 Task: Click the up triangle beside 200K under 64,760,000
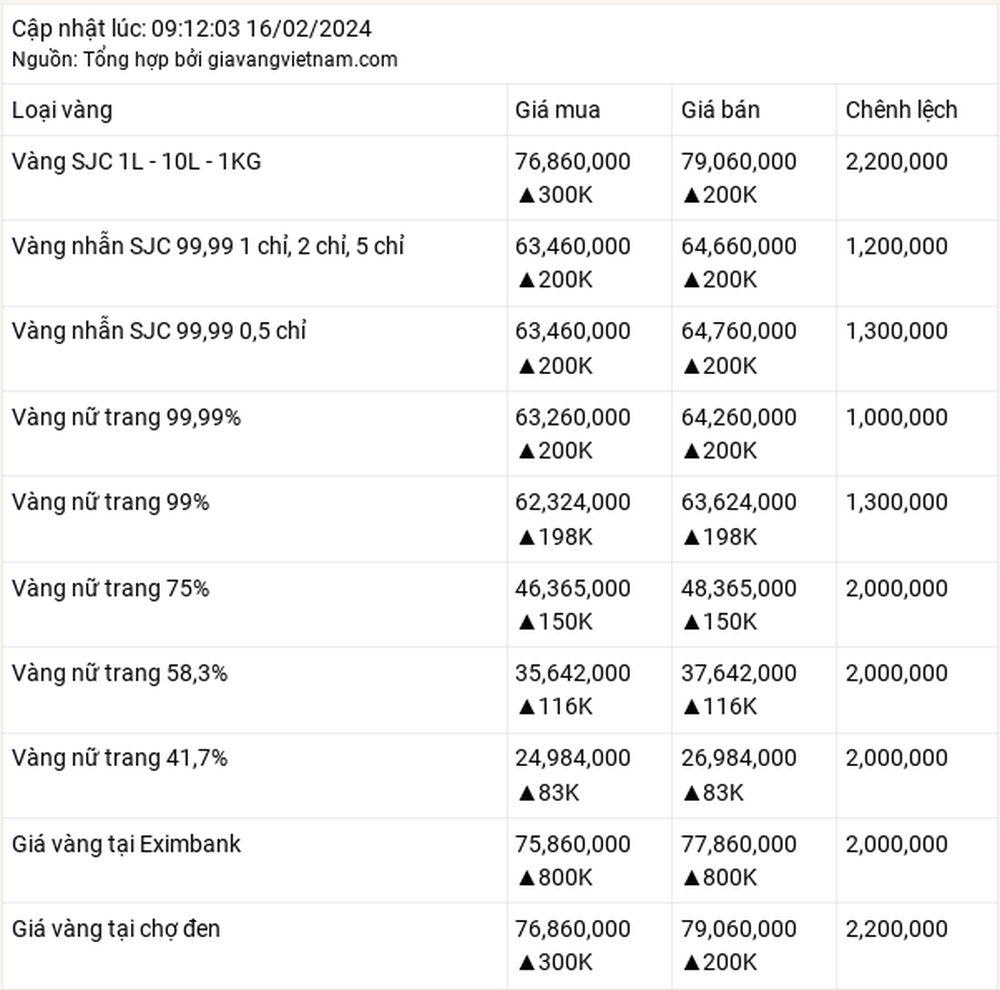click(691, 366)
